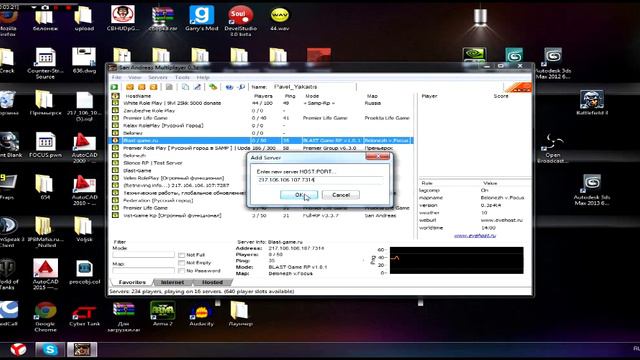Open the View menu
640x360 pixels.
(x=135, y=77)
